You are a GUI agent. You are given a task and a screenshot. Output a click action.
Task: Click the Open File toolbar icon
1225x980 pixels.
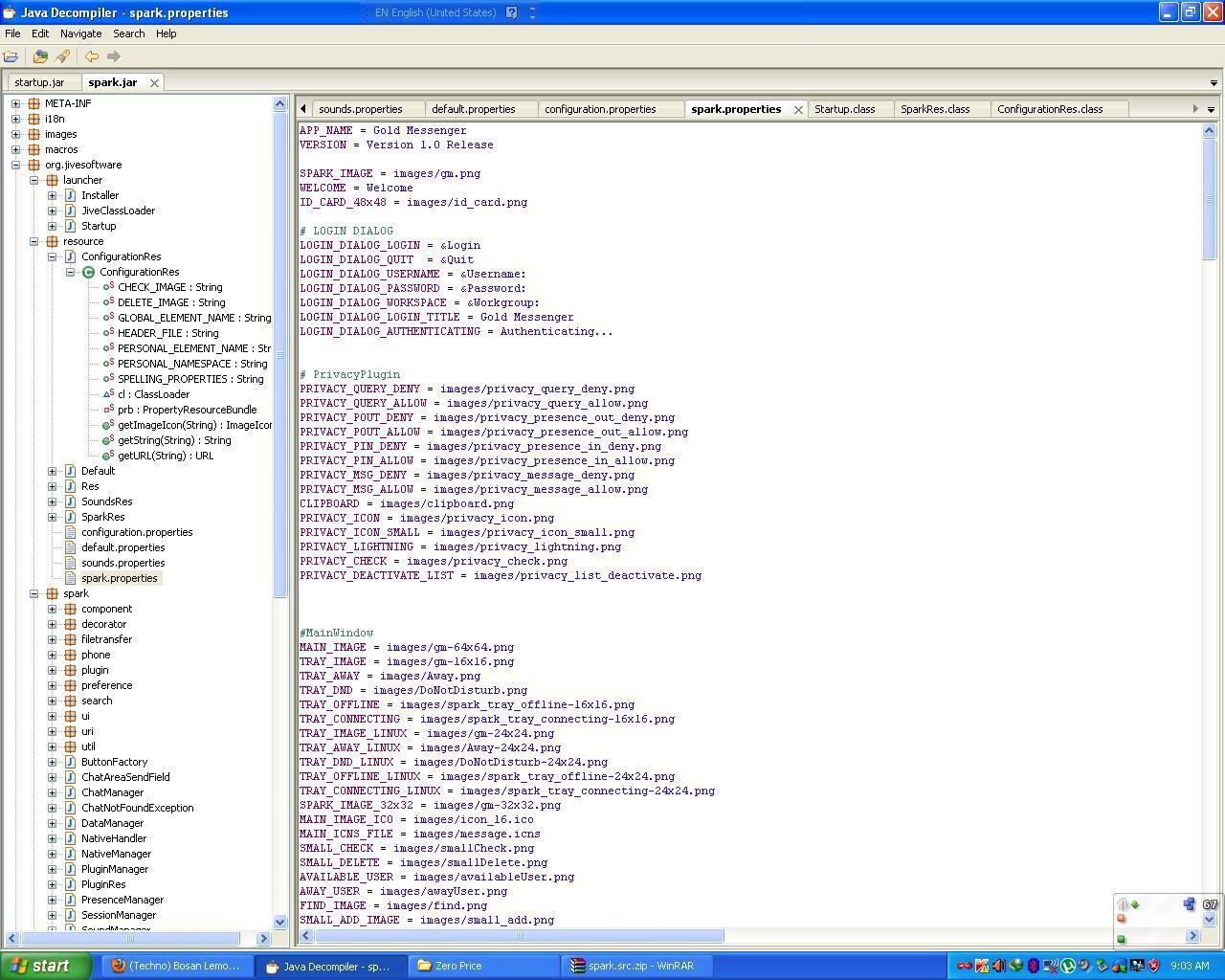11,56
